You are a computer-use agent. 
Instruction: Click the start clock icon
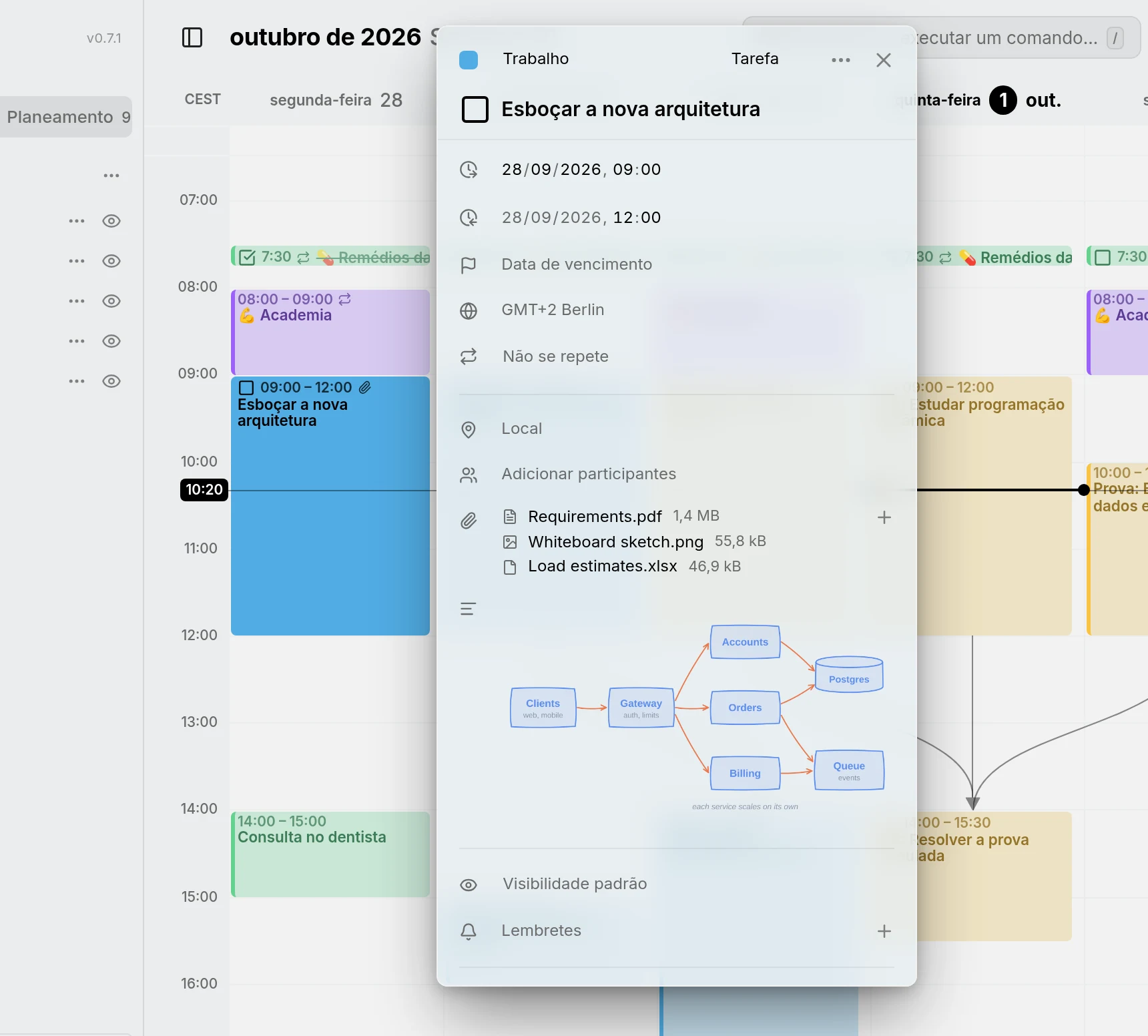pyautogui.click(x=469, y=170)
